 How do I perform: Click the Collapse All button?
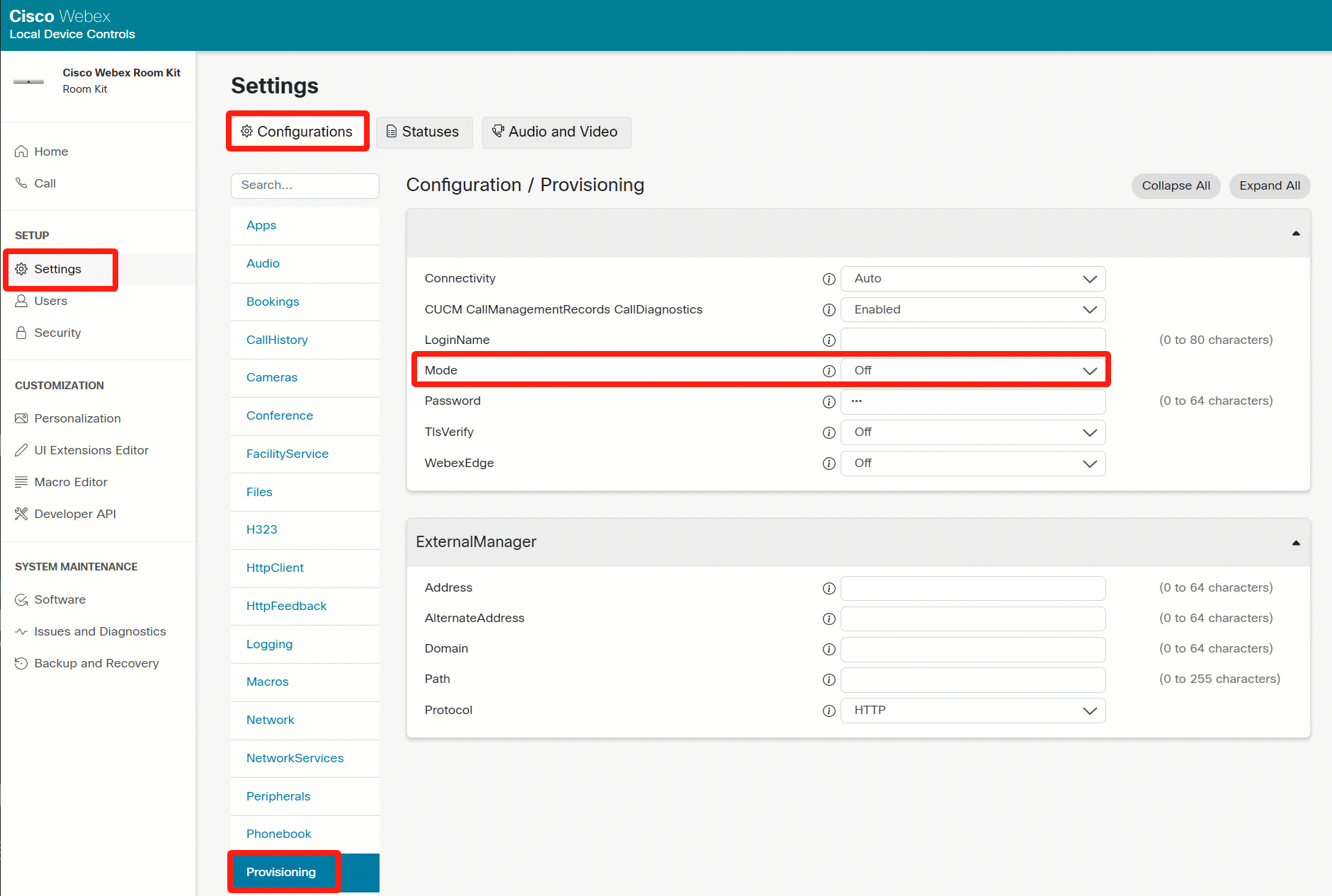[1176, 186]
